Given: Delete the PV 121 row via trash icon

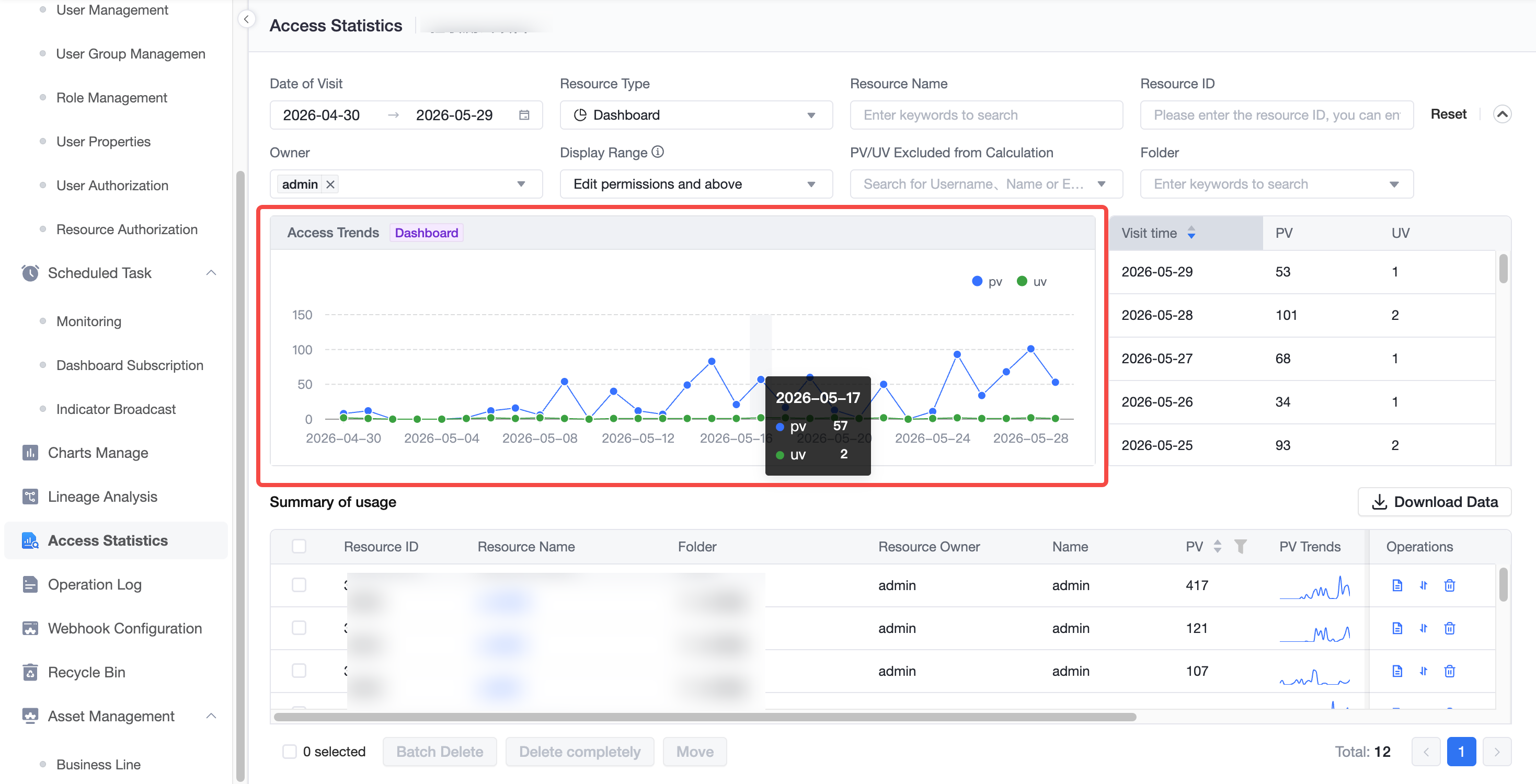Looking at the screenshot, I should click(x=1450, y=628).
